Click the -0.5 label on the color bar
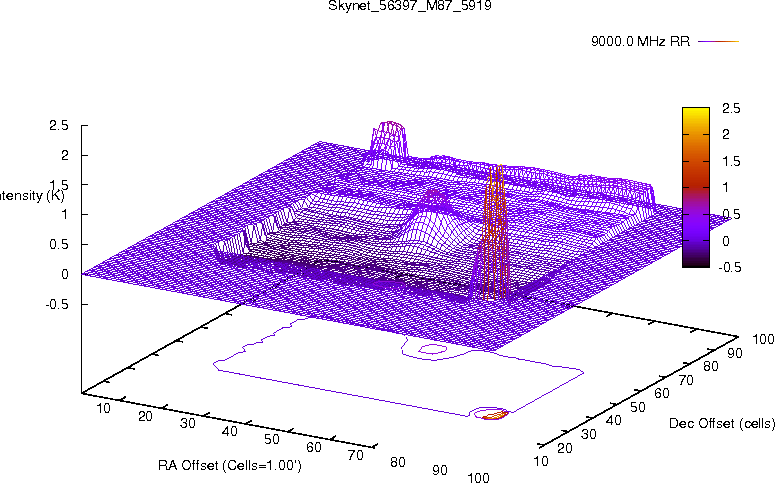This screenshot has height=483, width=775. [x=728, y=267]
